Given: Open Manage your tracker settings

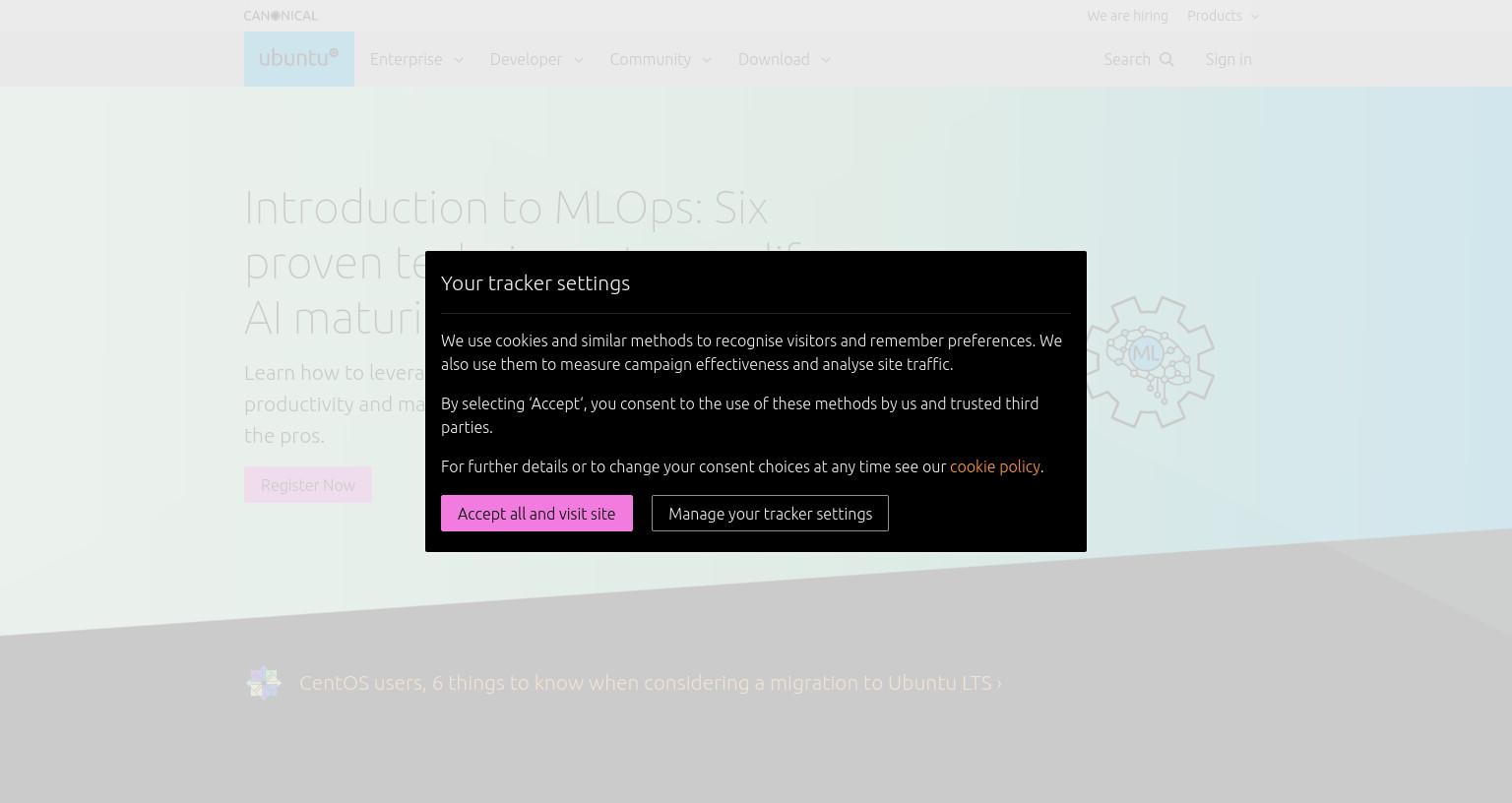Looking at the screenshot, I should click(770, 514).
